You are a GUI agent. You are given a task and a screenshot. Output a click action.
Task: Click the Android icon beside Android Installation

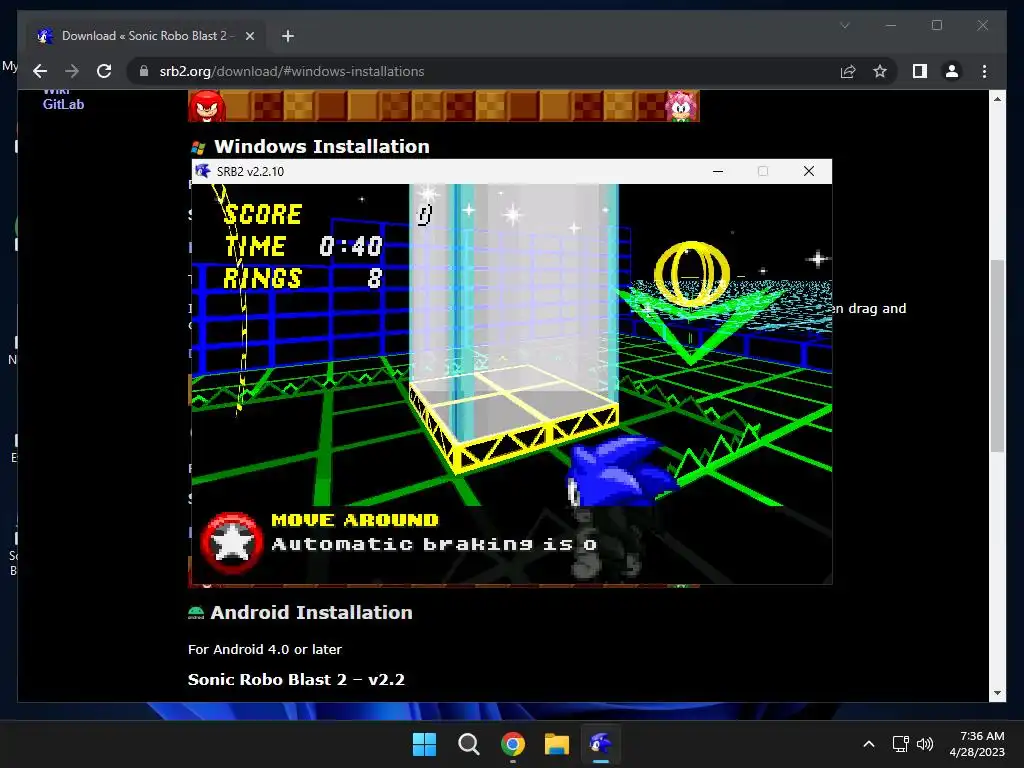point(196,613)
